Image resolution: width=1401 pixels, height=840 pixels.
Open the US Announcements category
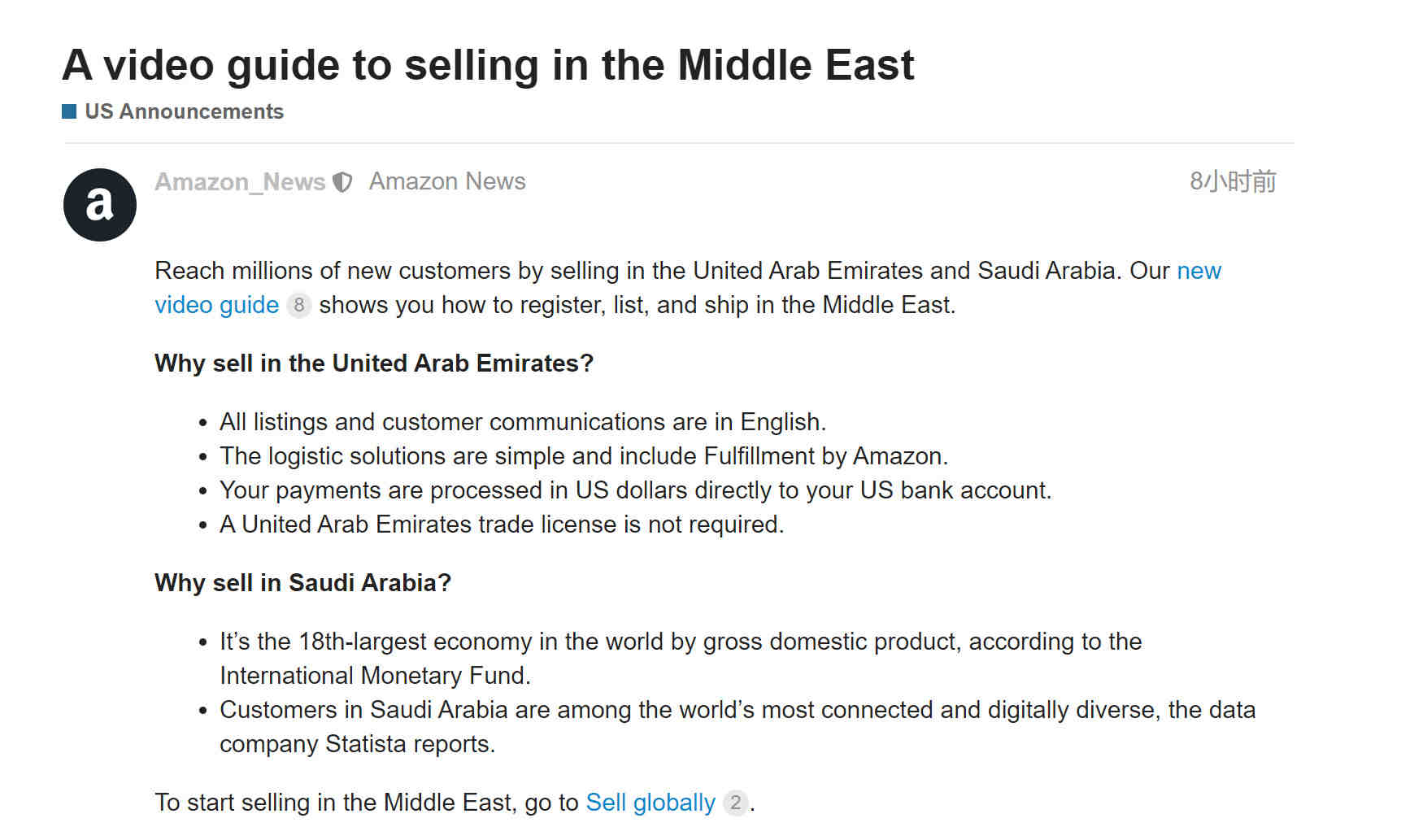tap(184, 111)
